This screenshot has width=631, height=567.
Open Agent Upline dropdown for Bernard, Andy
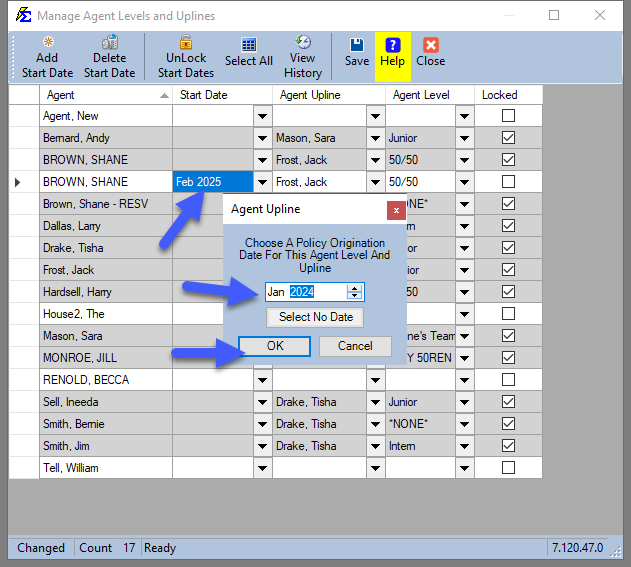(x=375, y=138)
